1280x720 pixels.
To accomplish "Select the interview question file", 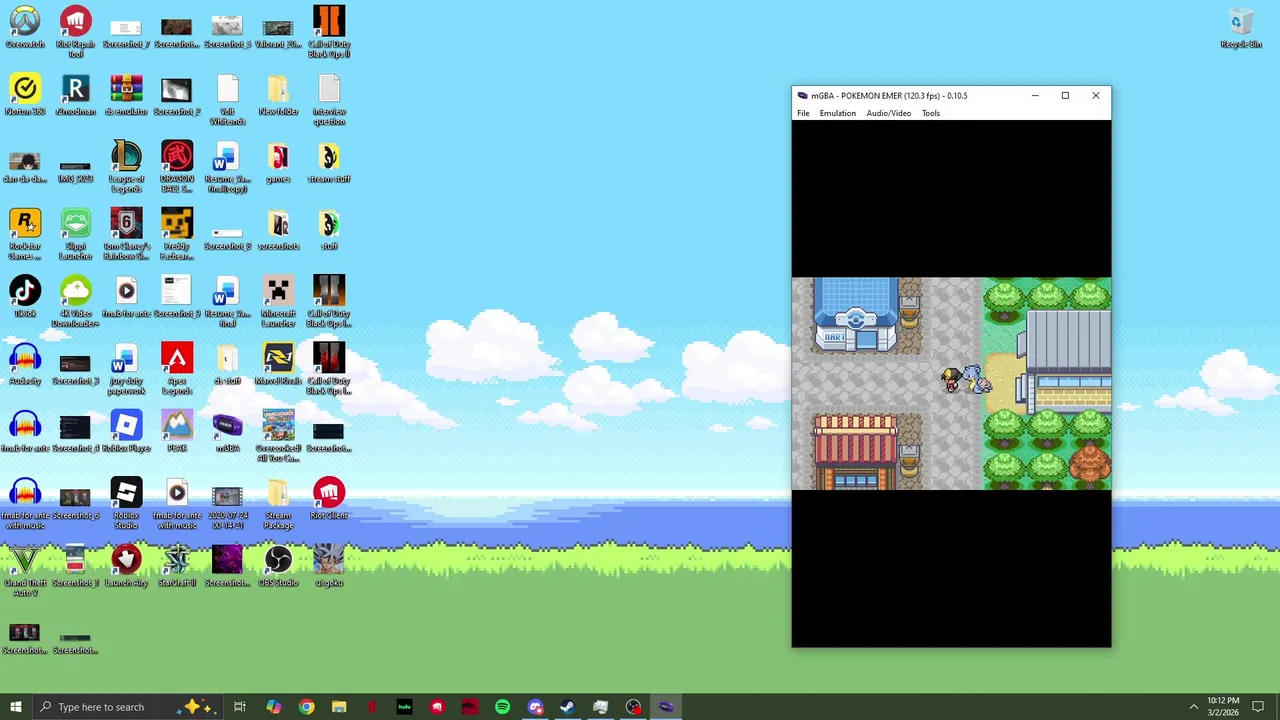I will (329, 99).
